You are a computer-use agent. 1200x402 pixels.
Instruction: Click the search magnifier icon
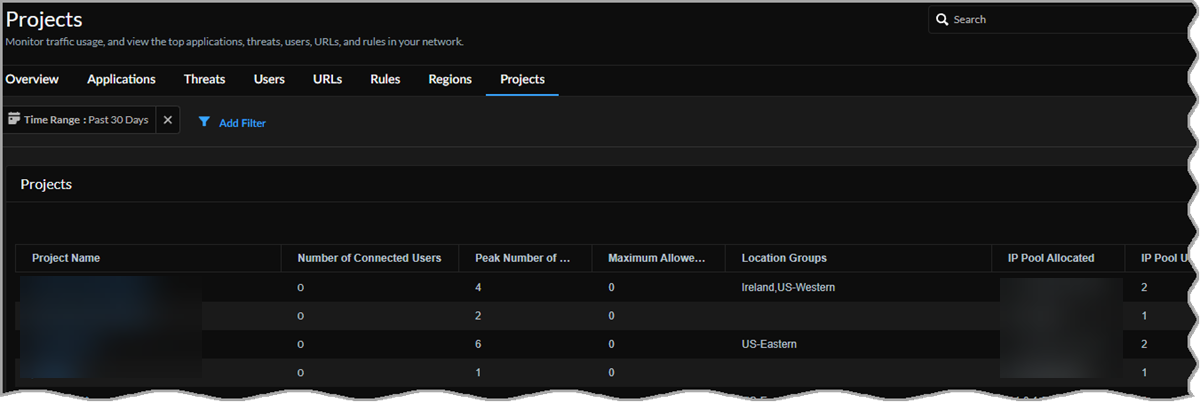tap(942, 20)
